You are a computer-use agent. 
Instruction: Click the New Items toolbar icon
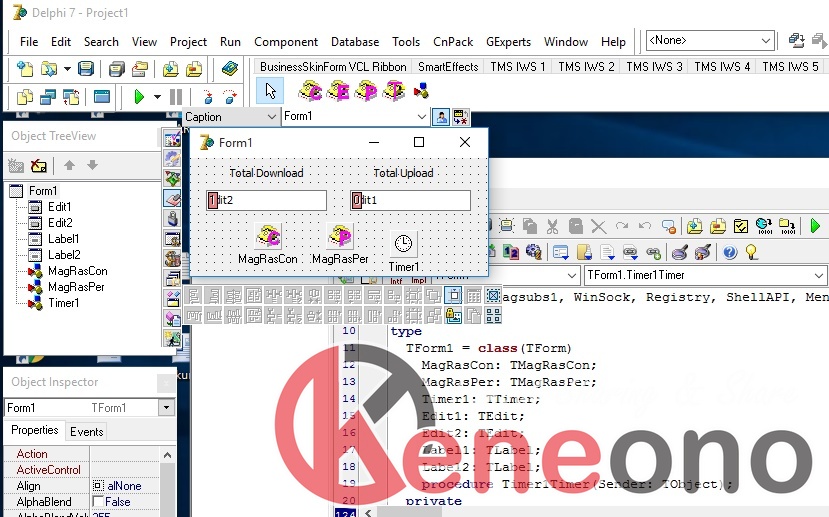click(24, 69)
